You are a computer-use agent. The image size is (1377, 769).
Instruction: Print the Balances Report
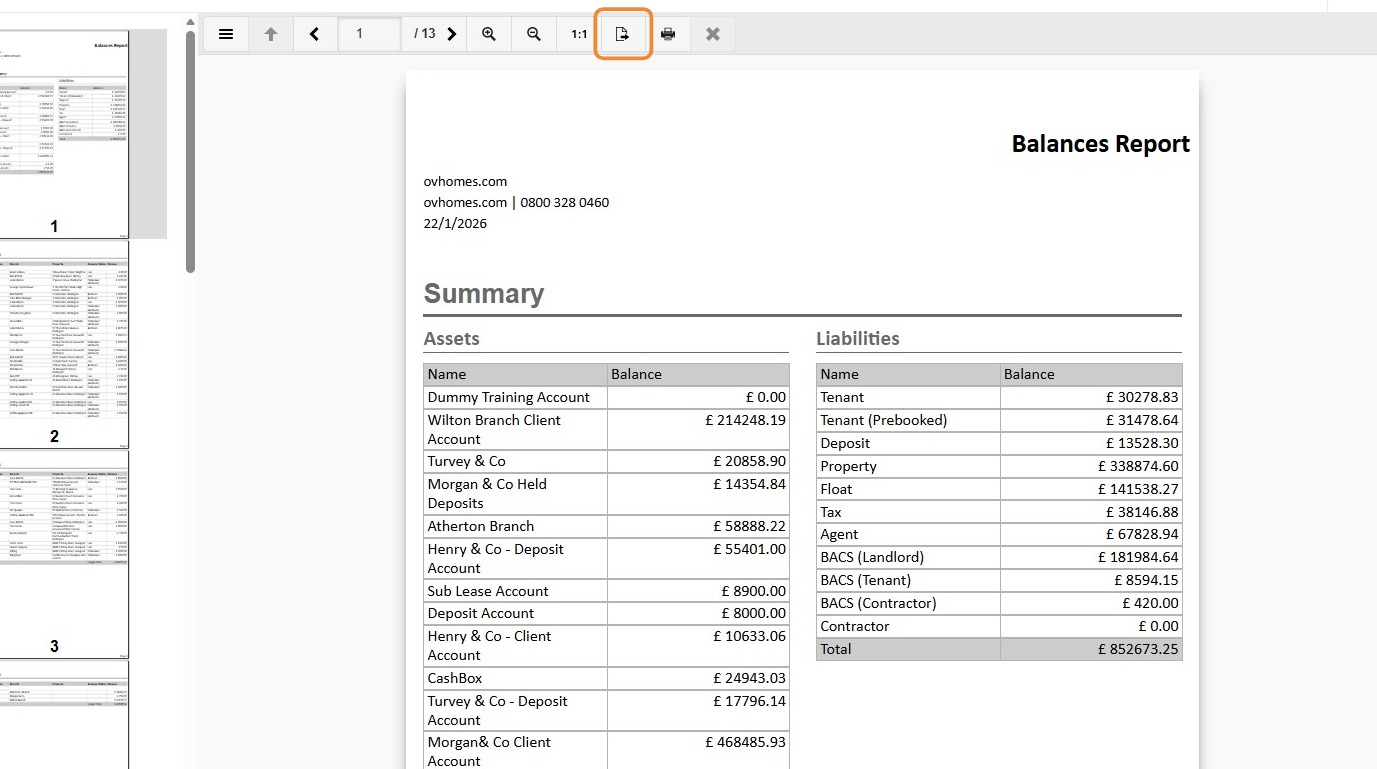pyautogui.click(x=668, y=34)
